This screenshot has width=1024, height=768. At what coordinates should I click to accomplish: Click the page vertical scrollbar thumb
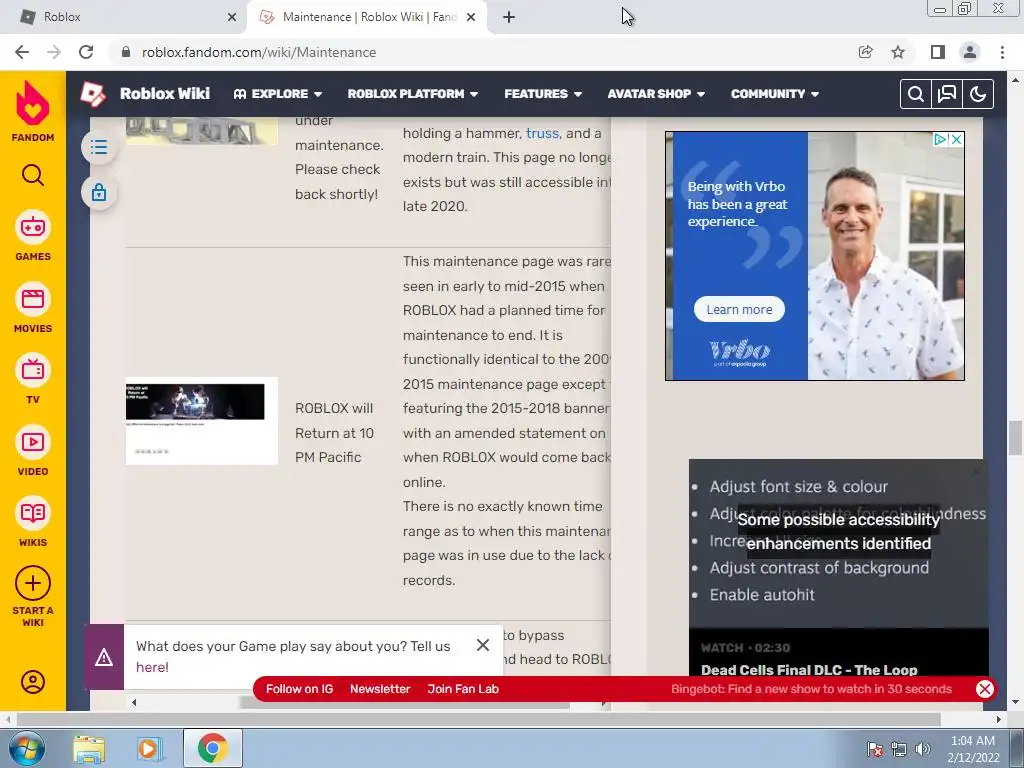pyautogui.click(x=1015, y=438)
